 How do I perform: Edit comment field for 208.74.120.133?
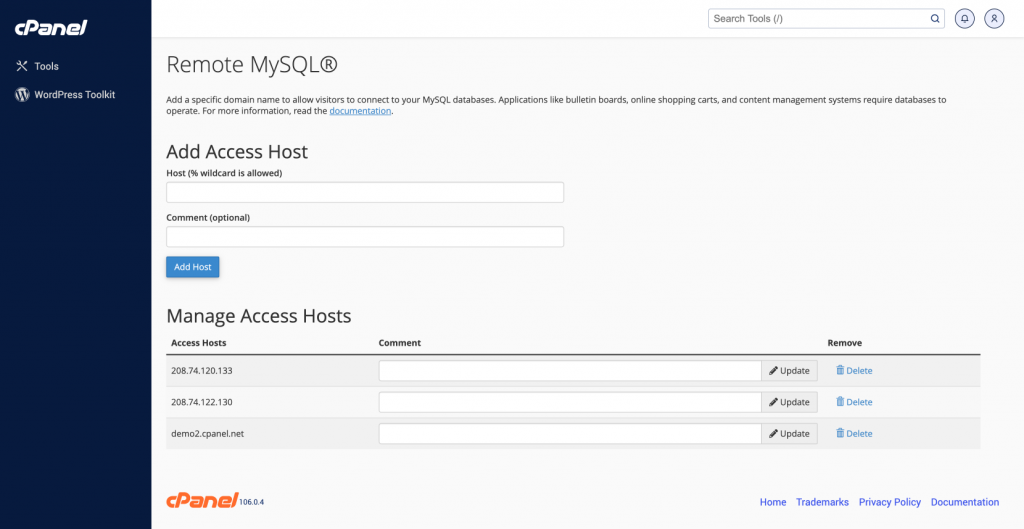(570, 370)
